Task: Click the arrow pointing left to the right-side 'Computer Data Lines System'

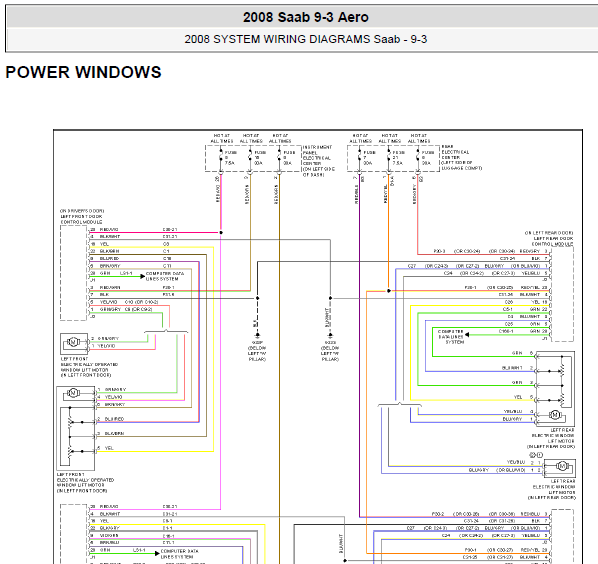Action: [x=467, y=335]
